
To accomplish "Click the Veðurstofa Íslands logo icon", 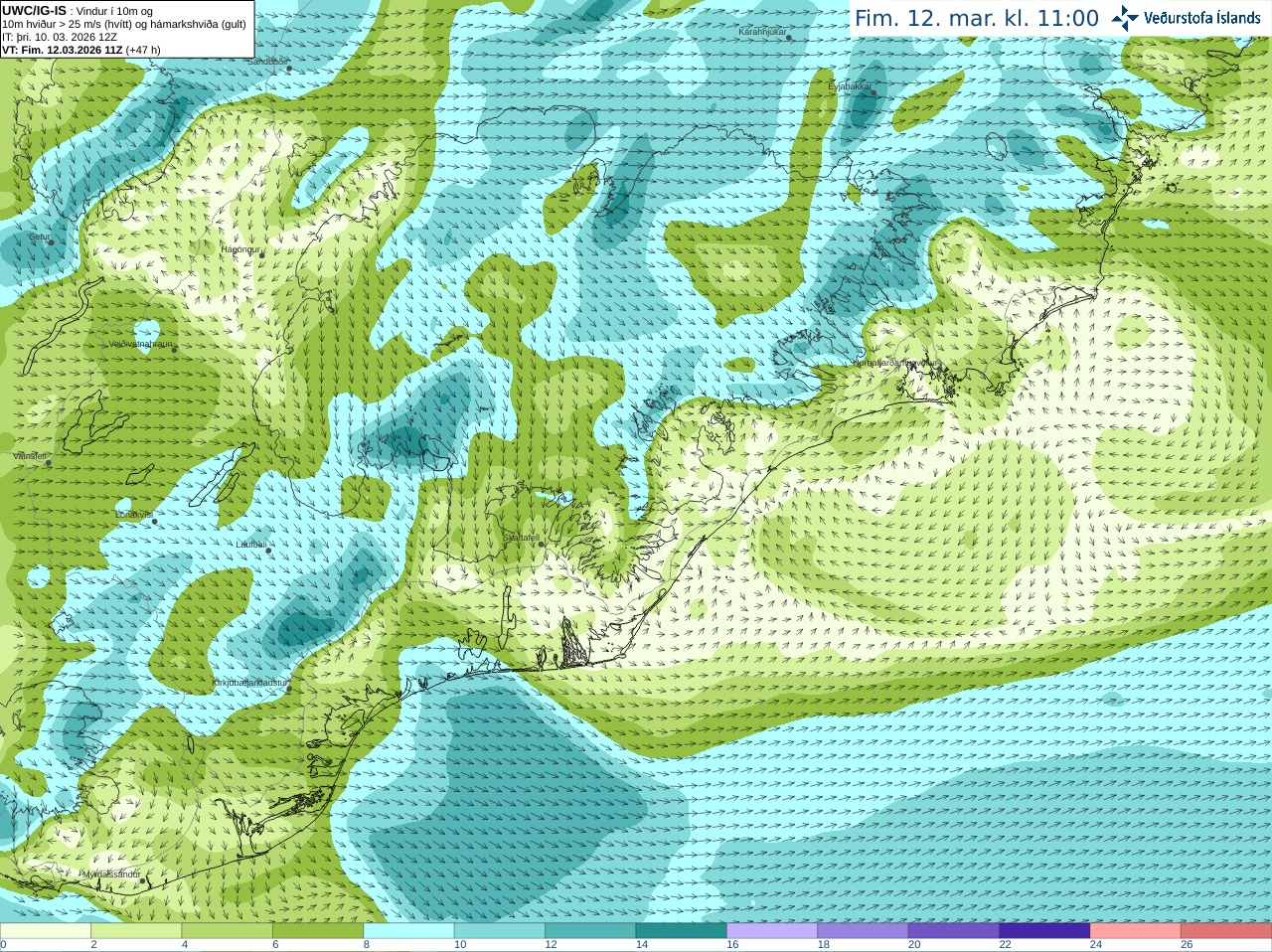I will [1125, 18].
